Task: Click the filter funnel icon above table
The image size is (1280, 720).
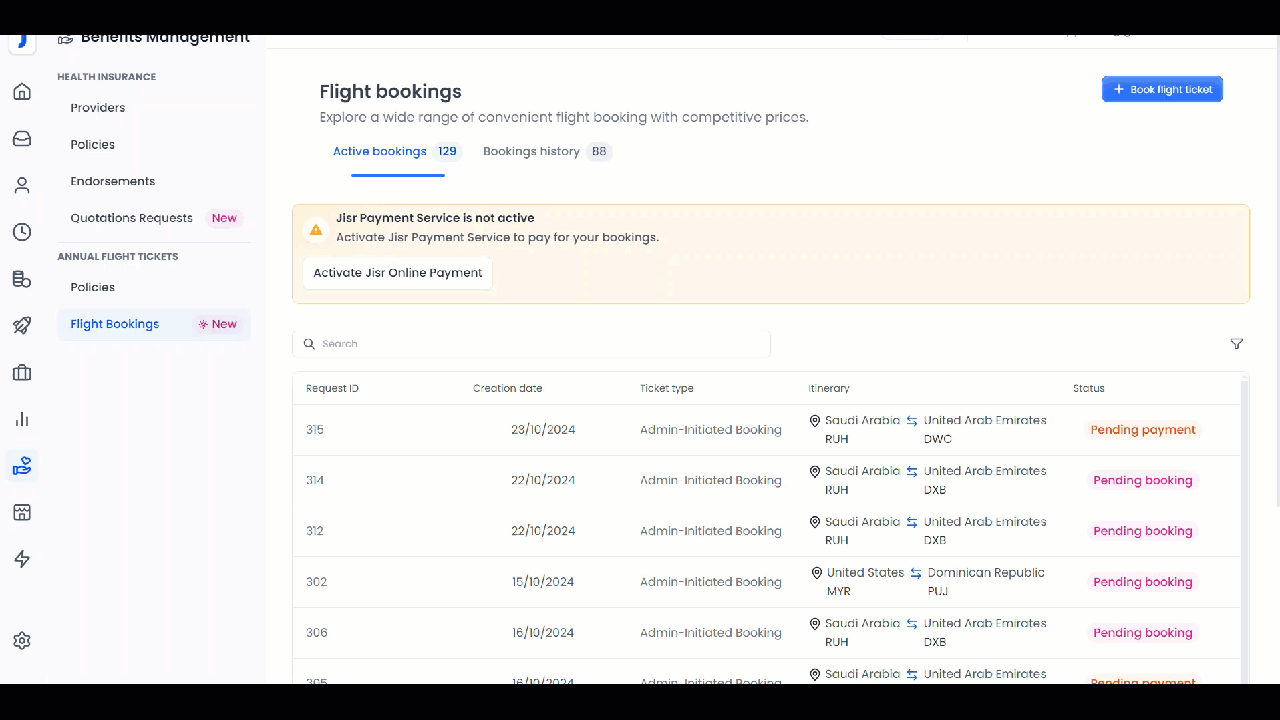Action: click(x=1237, y=344)
